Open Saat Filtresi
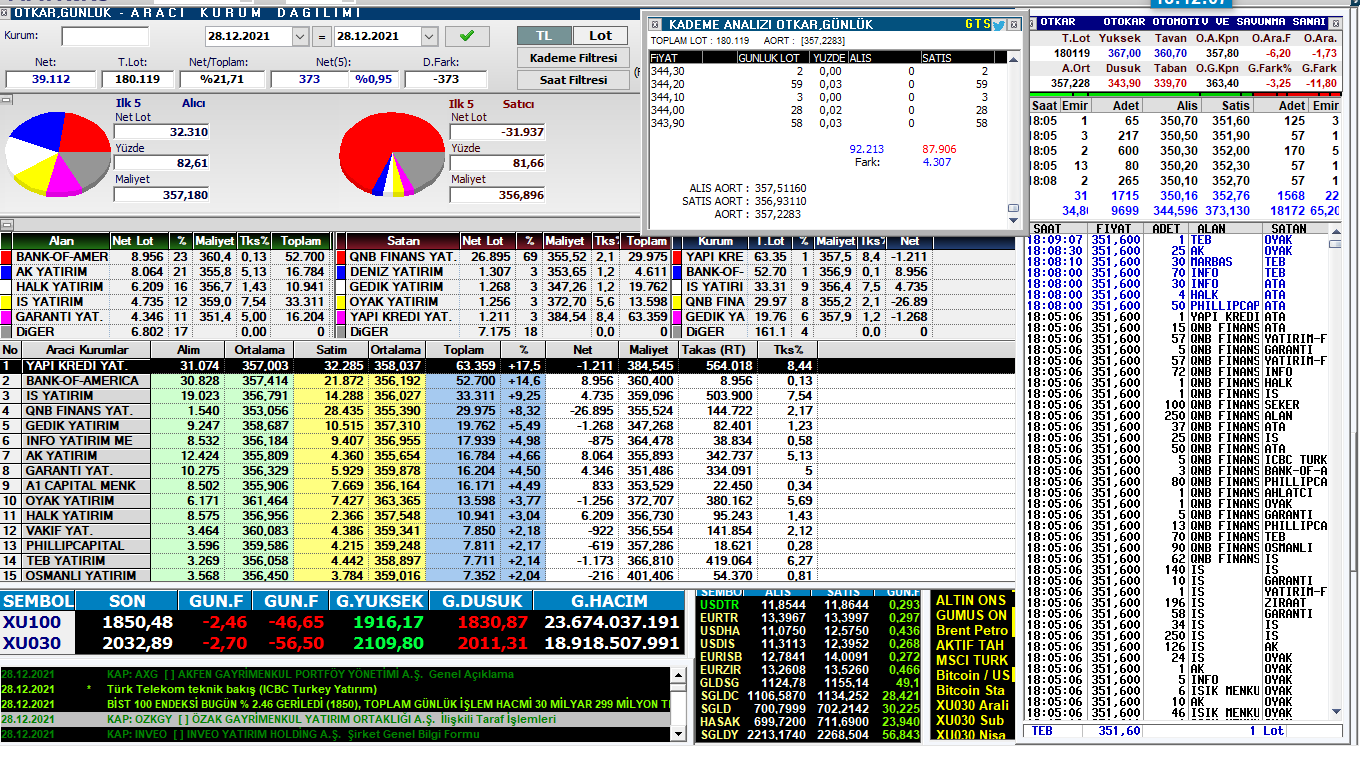This screenshot has height=768, width=1366. tap(573, 80)
